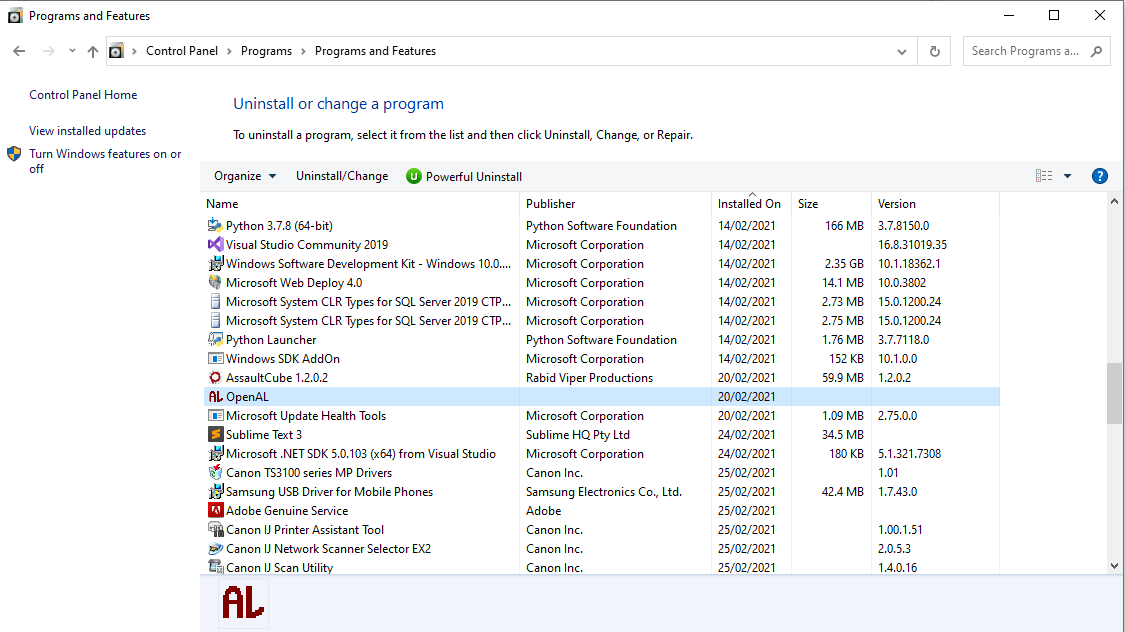The width and height of the screenshot is (1126, 632).
Task: Sort by the Installed On column header
Action: point(751,204)
